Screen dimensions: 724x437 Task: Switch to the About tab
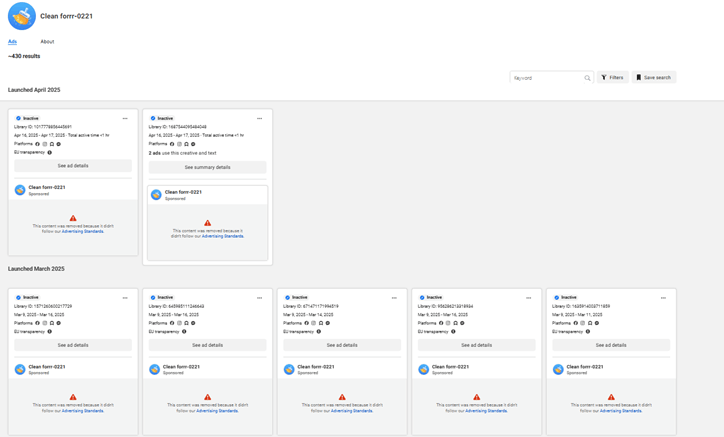47,42
